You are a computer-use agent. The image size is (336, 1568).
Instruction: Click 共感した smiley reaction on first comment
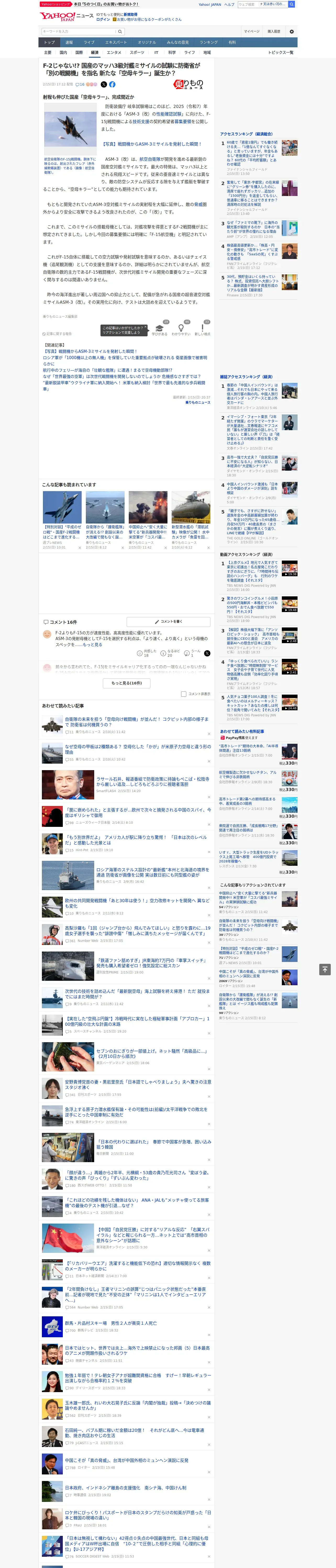(146, 653)
